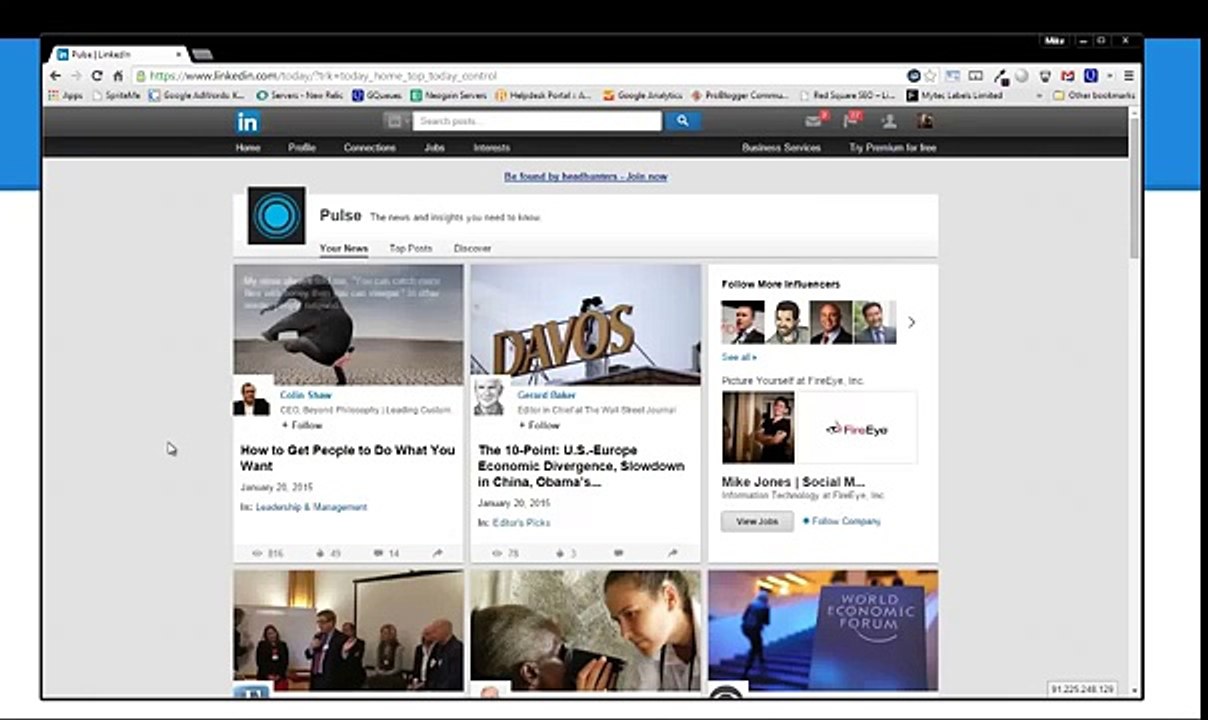
Task: Open comments on Gerard Baker post
Action: click(x=618, y=553)
